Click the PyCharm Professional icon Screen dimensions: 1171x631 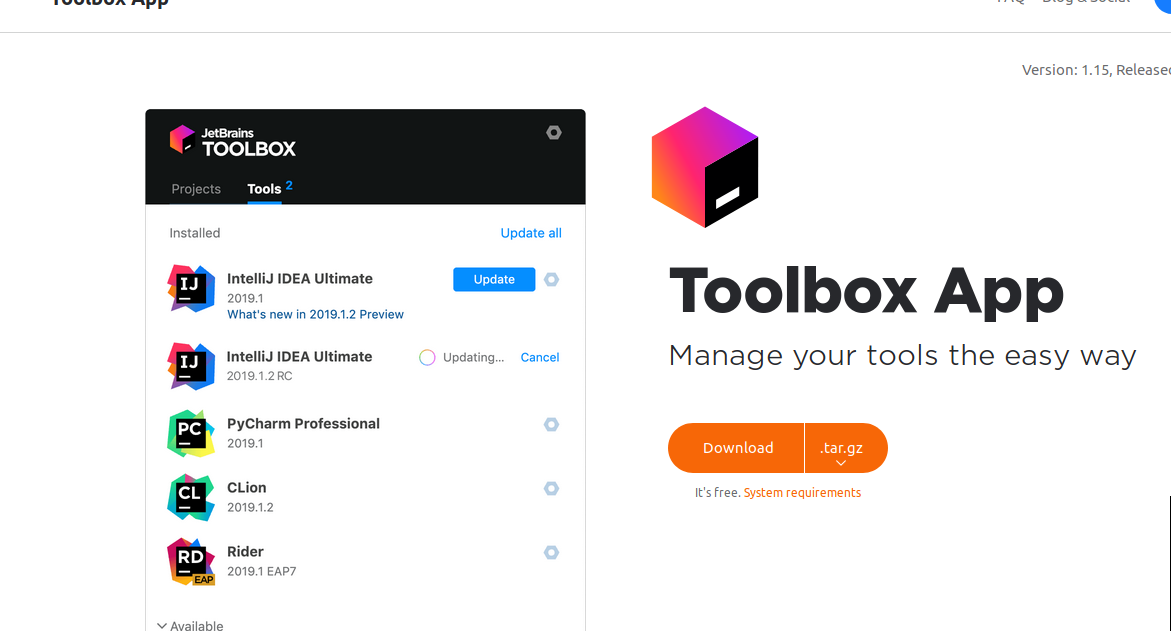click(x=191, y=433)
